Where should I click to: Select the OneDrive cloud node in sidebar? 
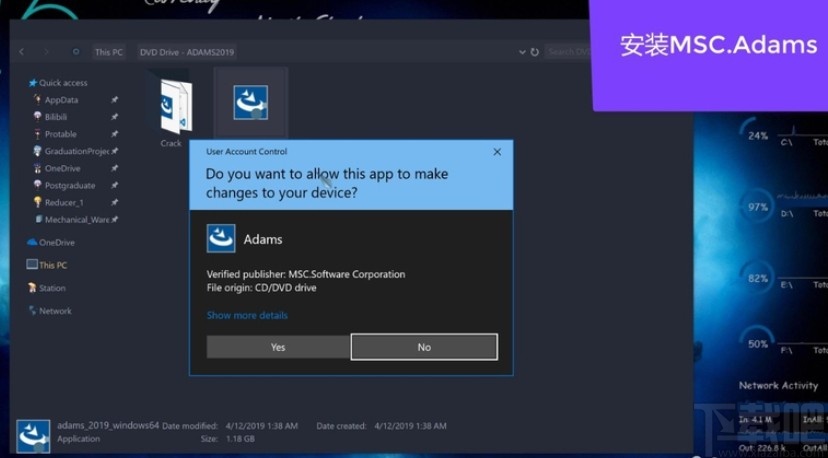click(57, 242)
